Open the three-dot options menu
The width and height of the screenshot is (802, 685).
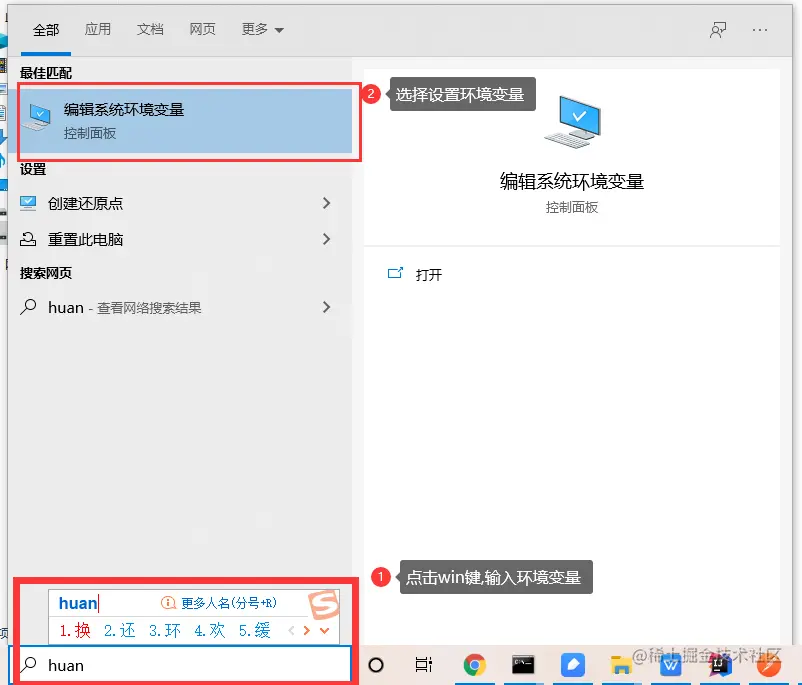pyautogui.click(x=760, y=30)
